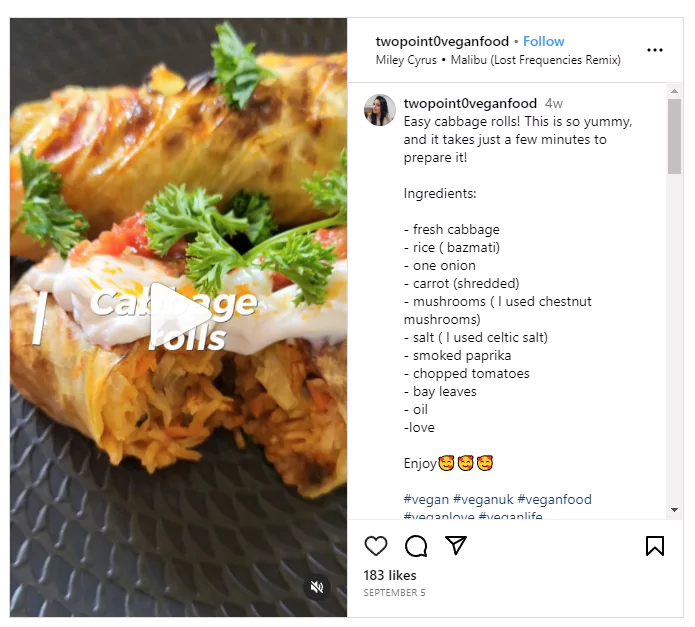Click the username at the caption start

[470, 103]
